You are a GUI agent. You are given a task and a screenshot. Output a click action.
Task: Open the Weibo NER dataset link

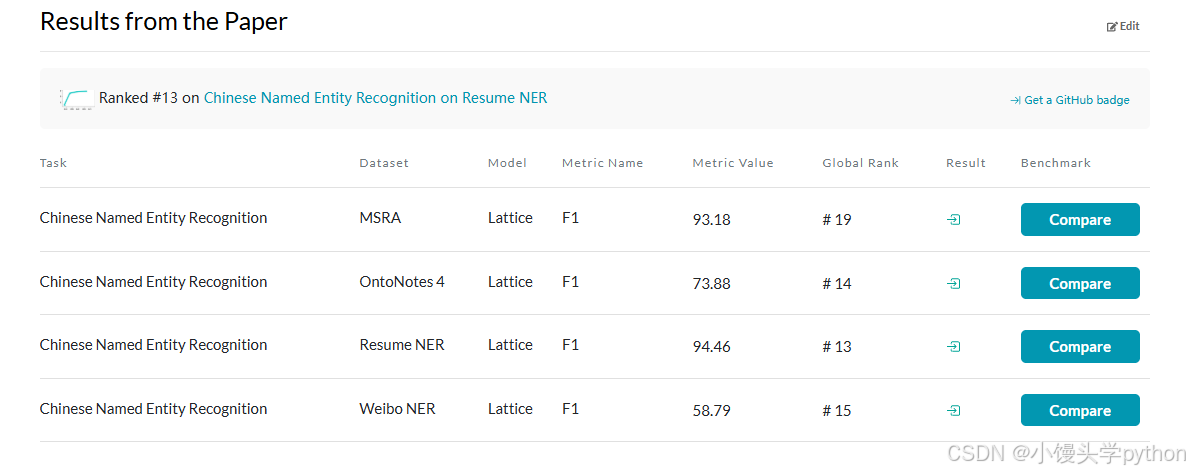pyautogui.click(x=397, y=409)
